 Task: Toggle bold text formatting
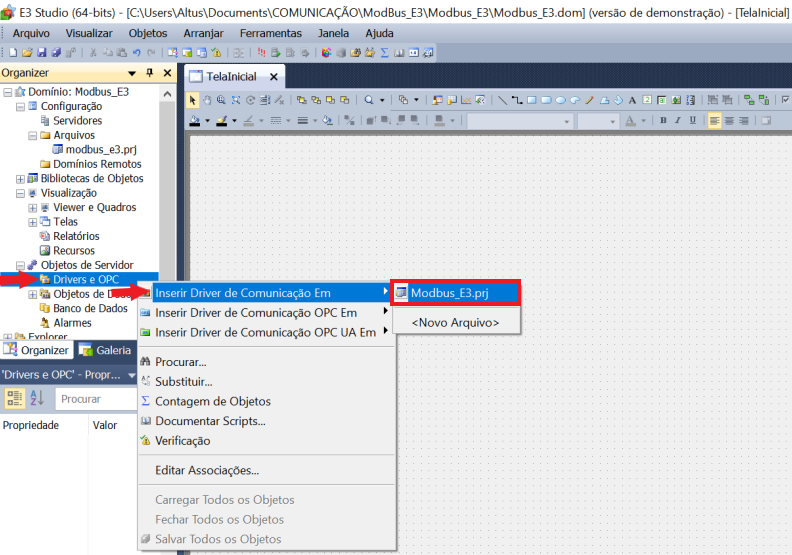pos(663,121)
